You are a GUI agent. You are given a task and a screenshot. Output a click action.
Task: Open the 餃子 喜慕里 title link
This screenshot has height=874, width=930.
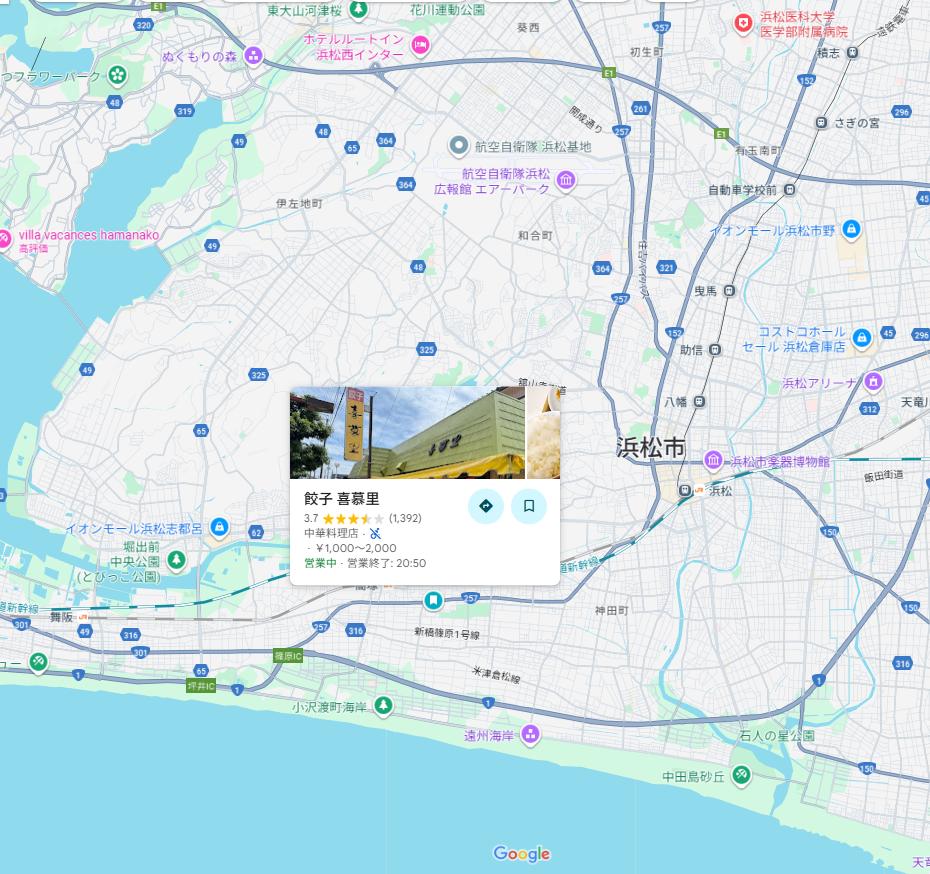pyautogui.click(x=342, y=498)
